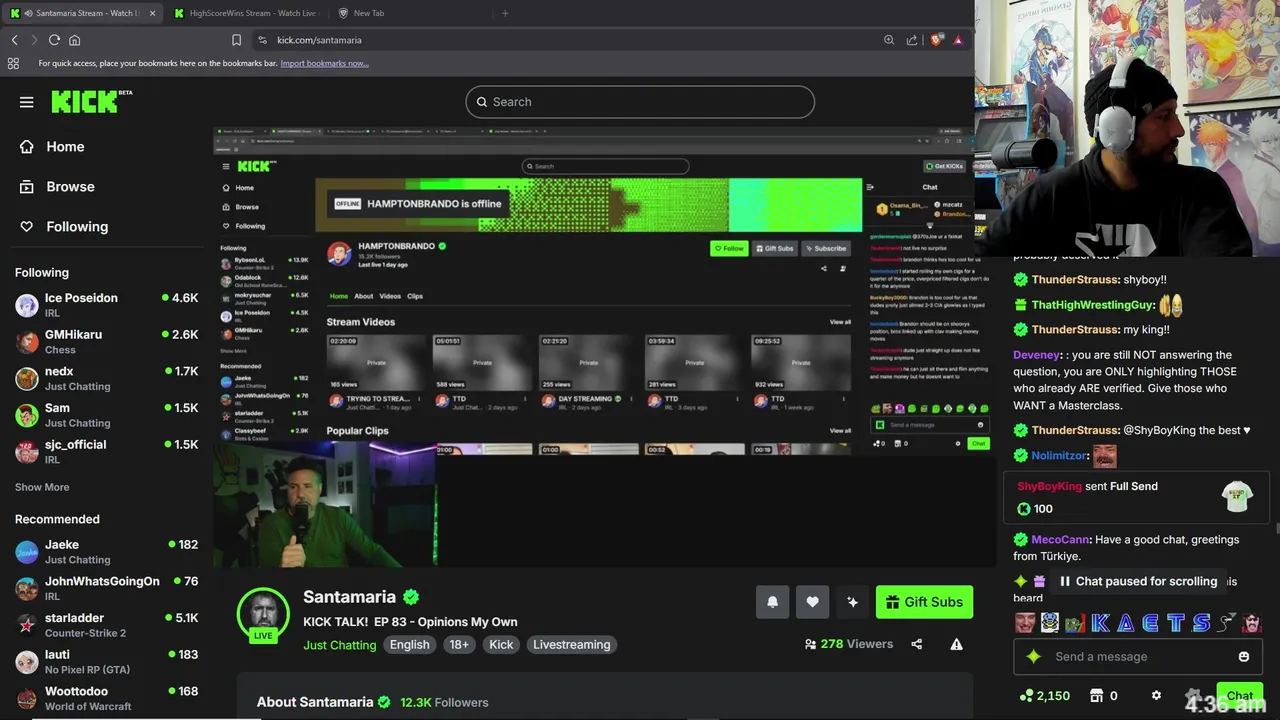Open the hamburger menu next to the Kick logo
1280x720 pixels.
(x=27, y=102)
